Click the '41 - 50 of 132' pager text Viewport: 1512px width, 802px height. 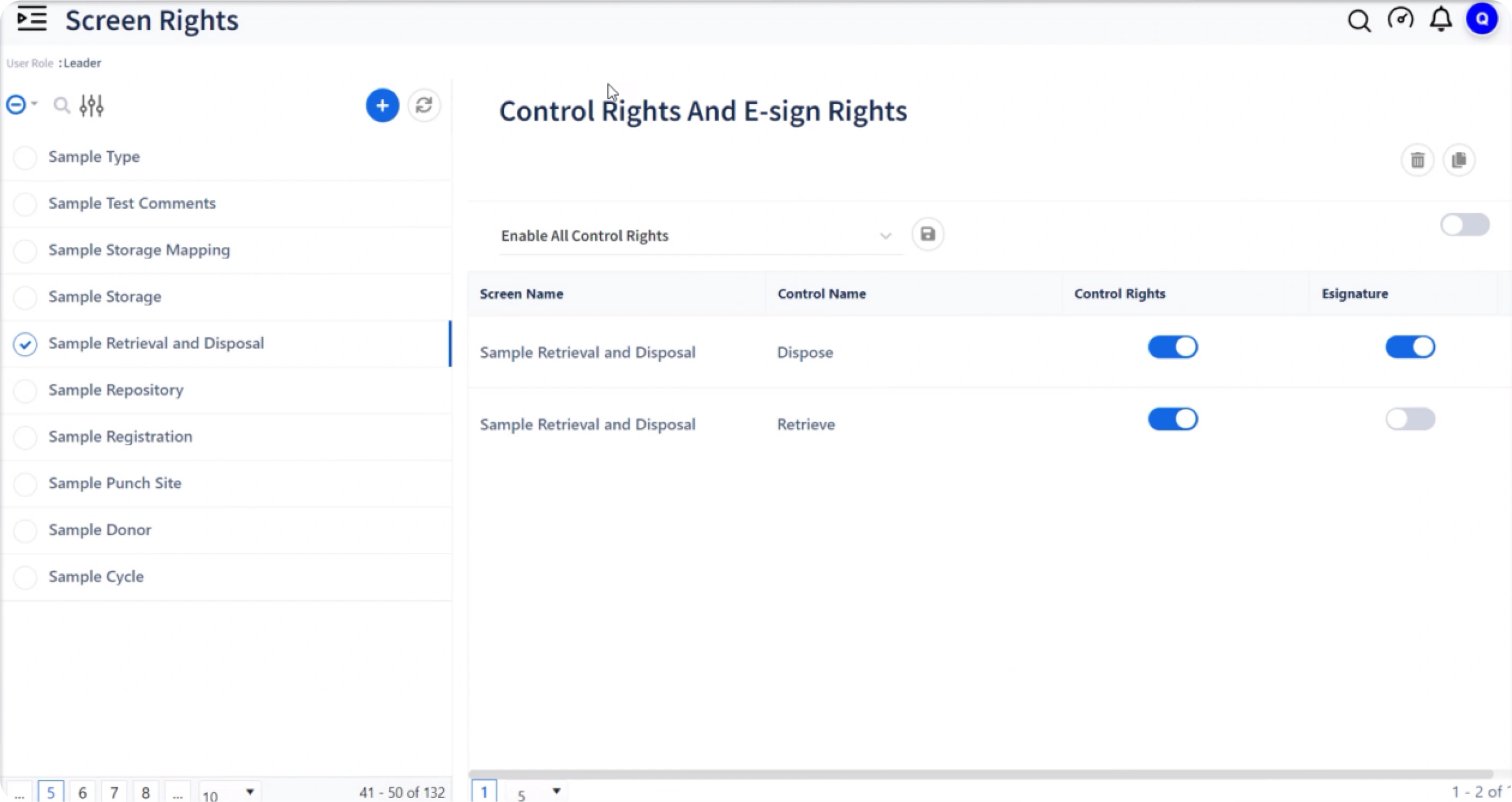pos(402,792)
